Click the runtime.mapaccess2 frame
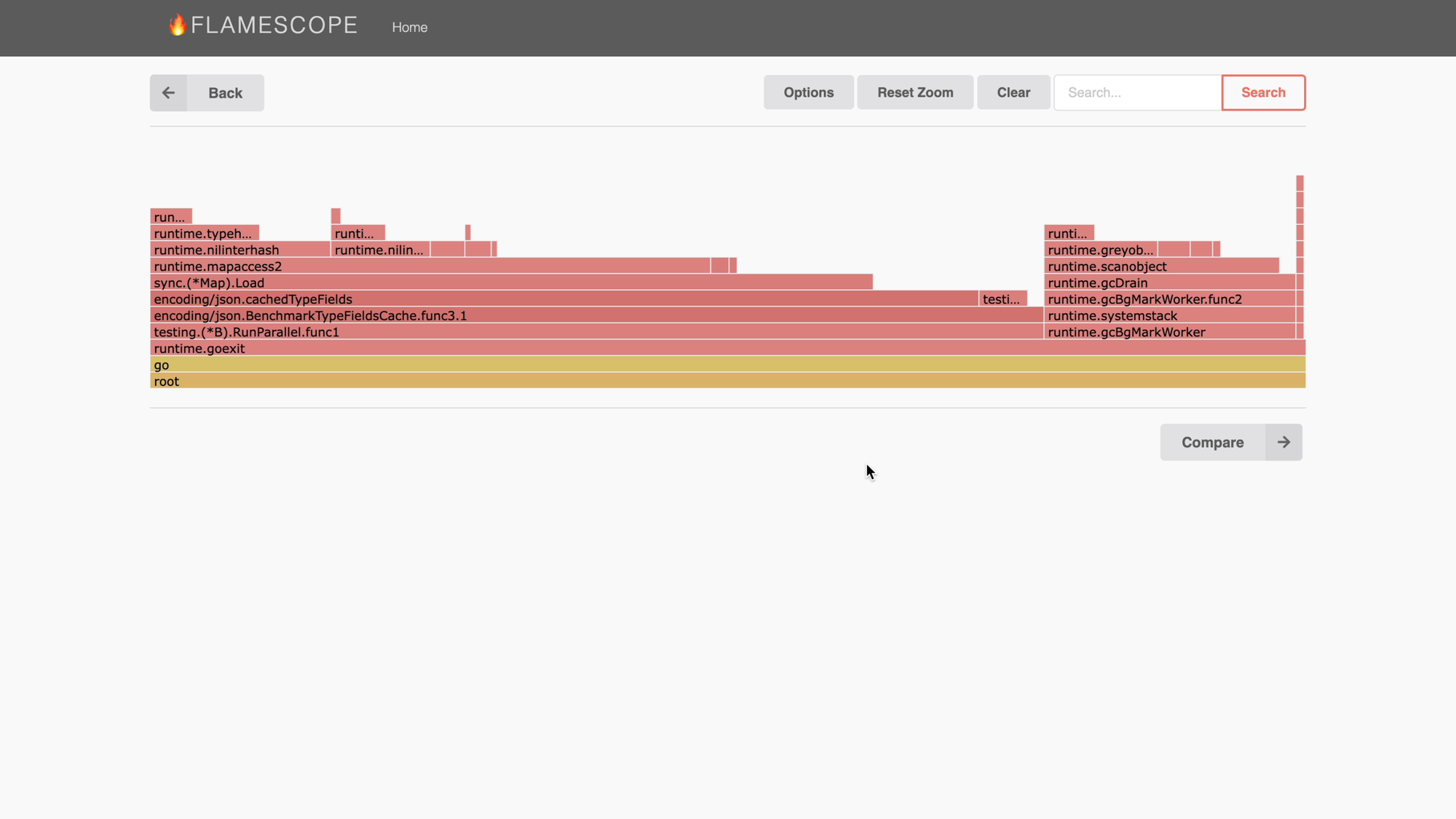 tap(430, 266)
